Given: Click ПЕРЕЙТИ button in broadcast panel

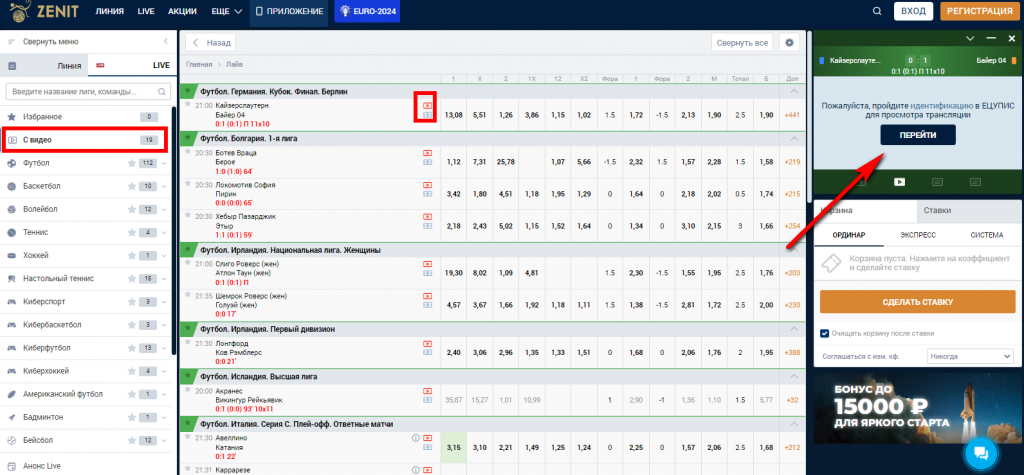Looking at the screenshot, I should point(918,135).
